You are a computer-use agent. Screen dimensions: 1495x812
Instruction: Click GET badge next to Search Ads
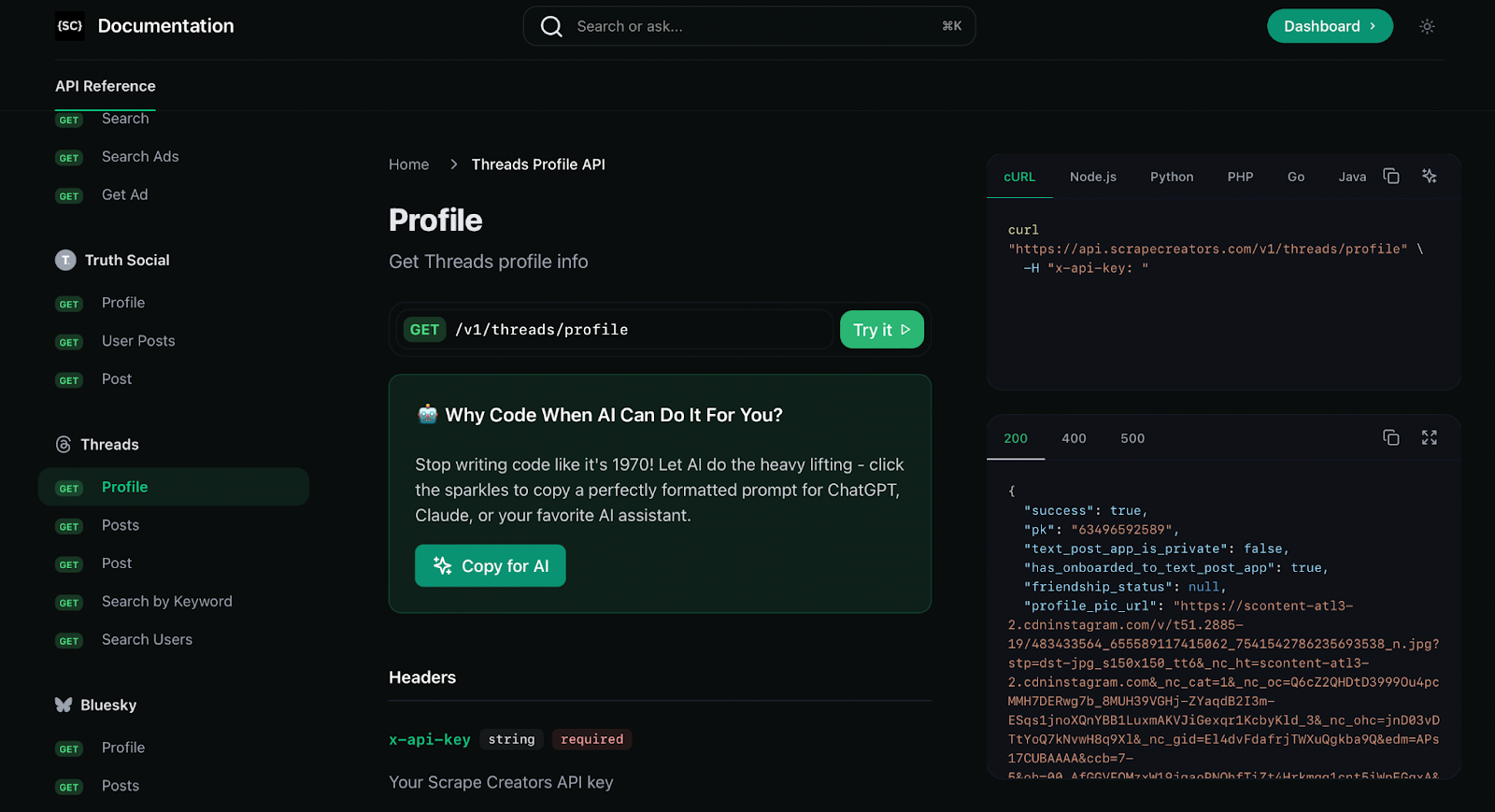tap(69, 158)
